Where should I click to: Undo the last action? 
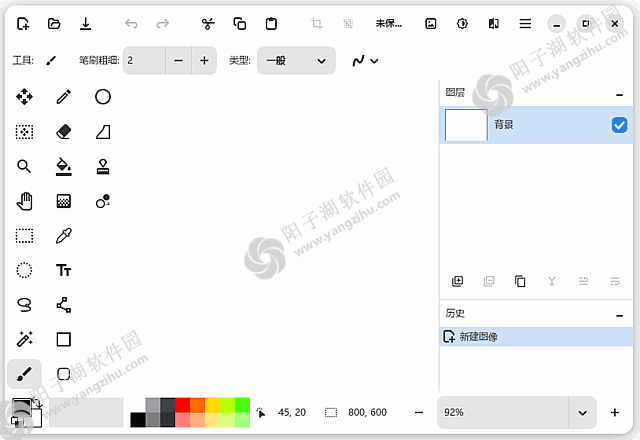pos(131,24)
